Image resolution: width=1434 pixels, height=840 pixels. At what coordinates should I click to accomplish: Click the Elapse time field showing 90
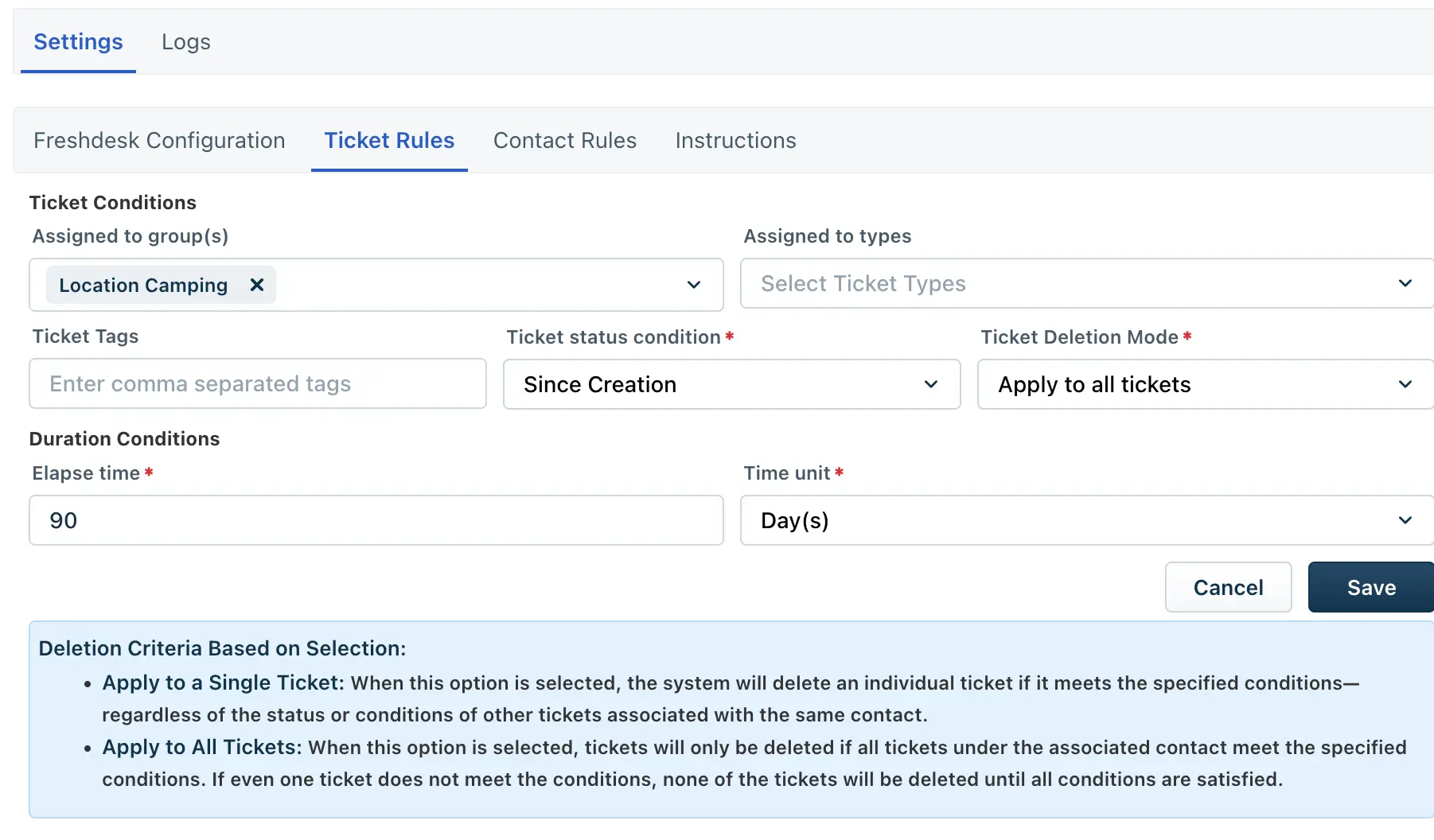click(x=376, y=520)
